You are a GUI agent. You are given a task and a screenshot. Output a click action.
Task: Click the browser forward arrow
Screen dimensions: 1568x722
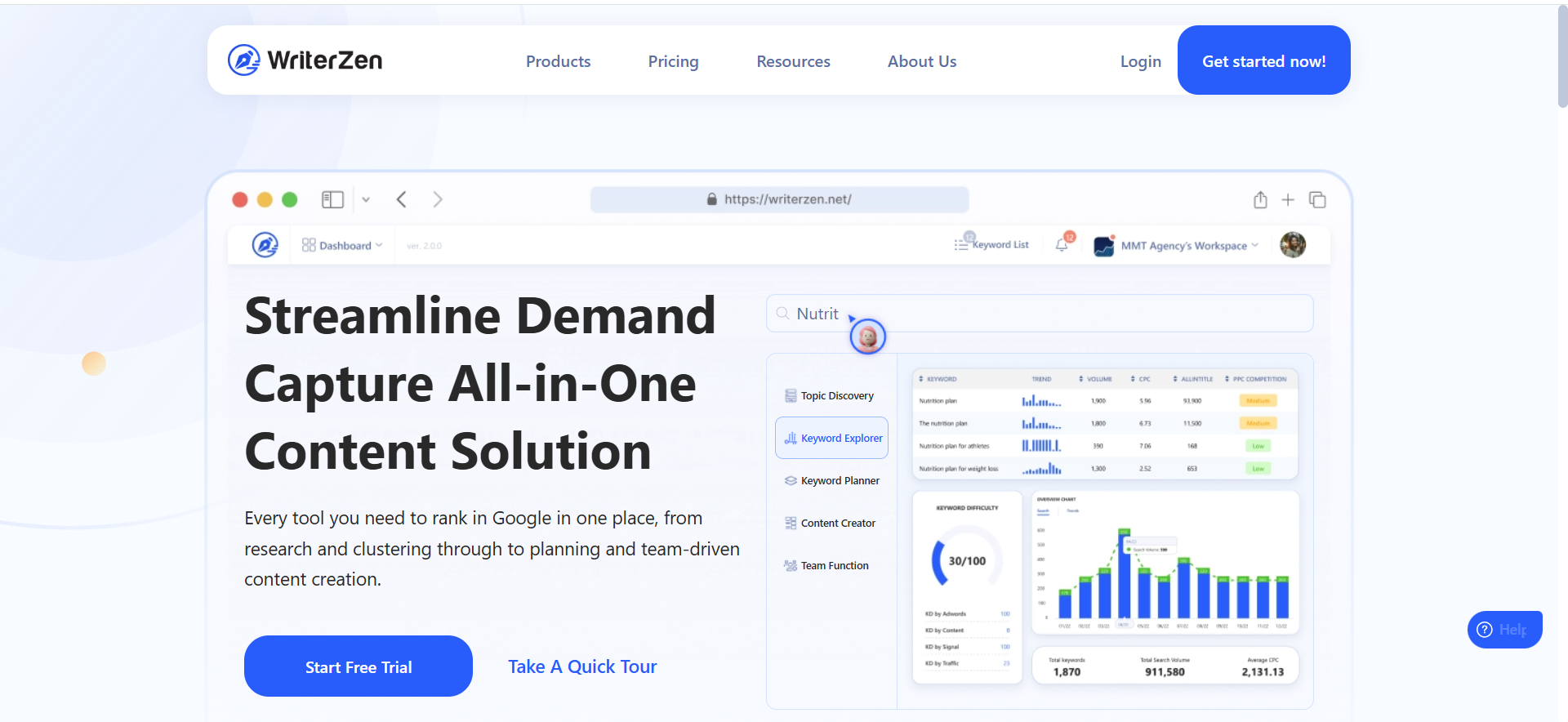click(x=438, y=199)
